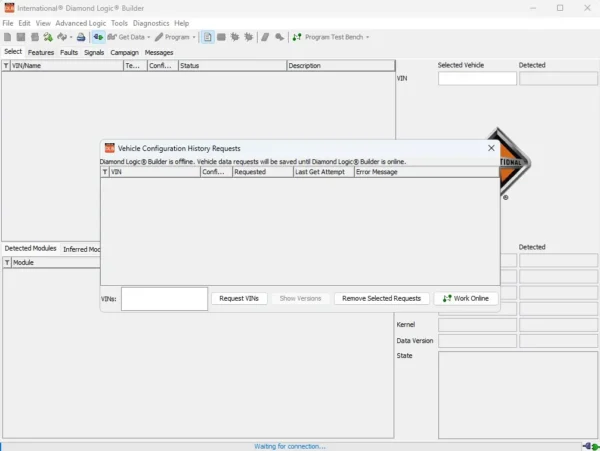Open the Advanced Logic menu
Image resolution: width=600 pixels, height=451 pixels.
80,23
